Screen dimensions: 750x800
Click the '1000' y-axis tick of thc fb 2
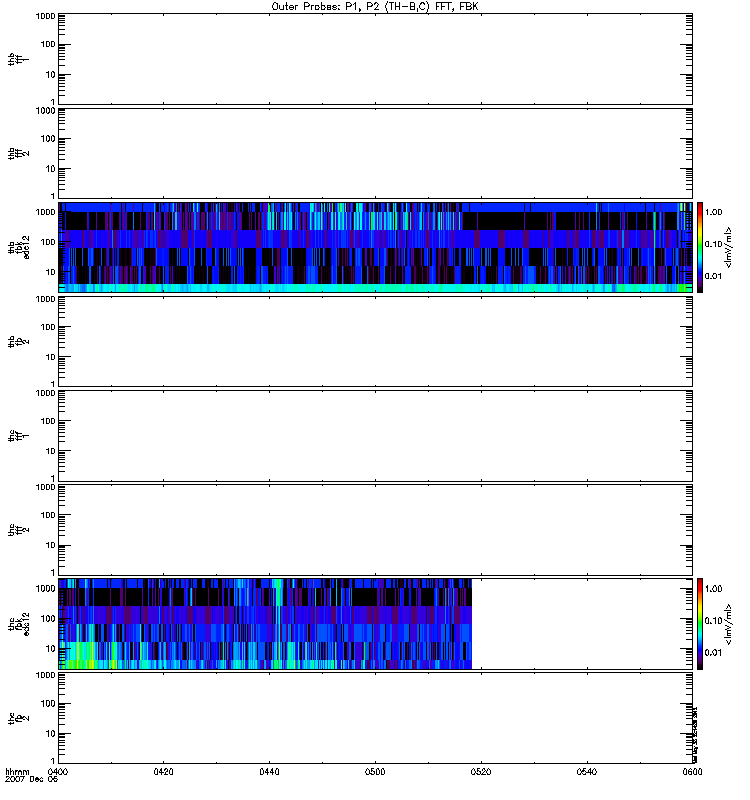point(45,676)
